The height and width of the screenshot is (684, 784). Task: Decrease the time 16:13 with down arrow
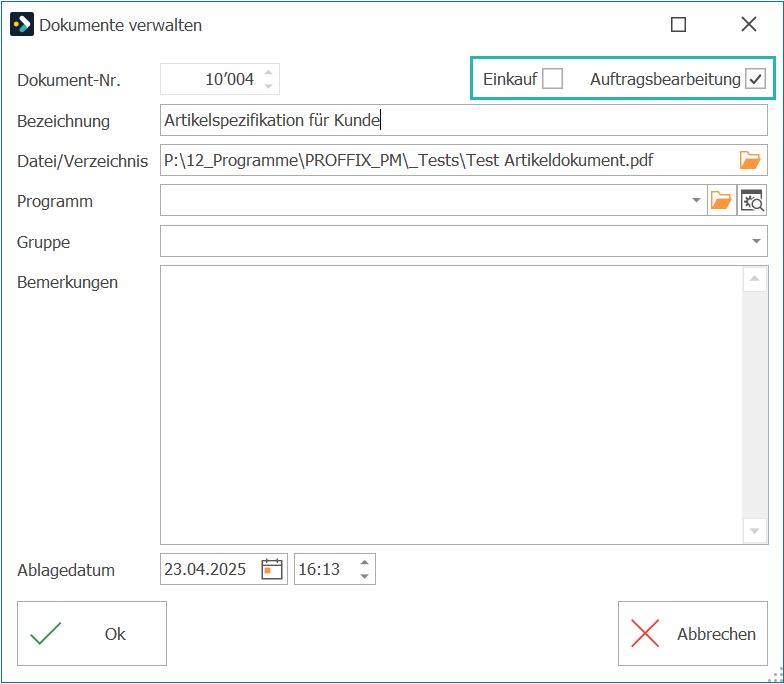click(x=364, y=576)
